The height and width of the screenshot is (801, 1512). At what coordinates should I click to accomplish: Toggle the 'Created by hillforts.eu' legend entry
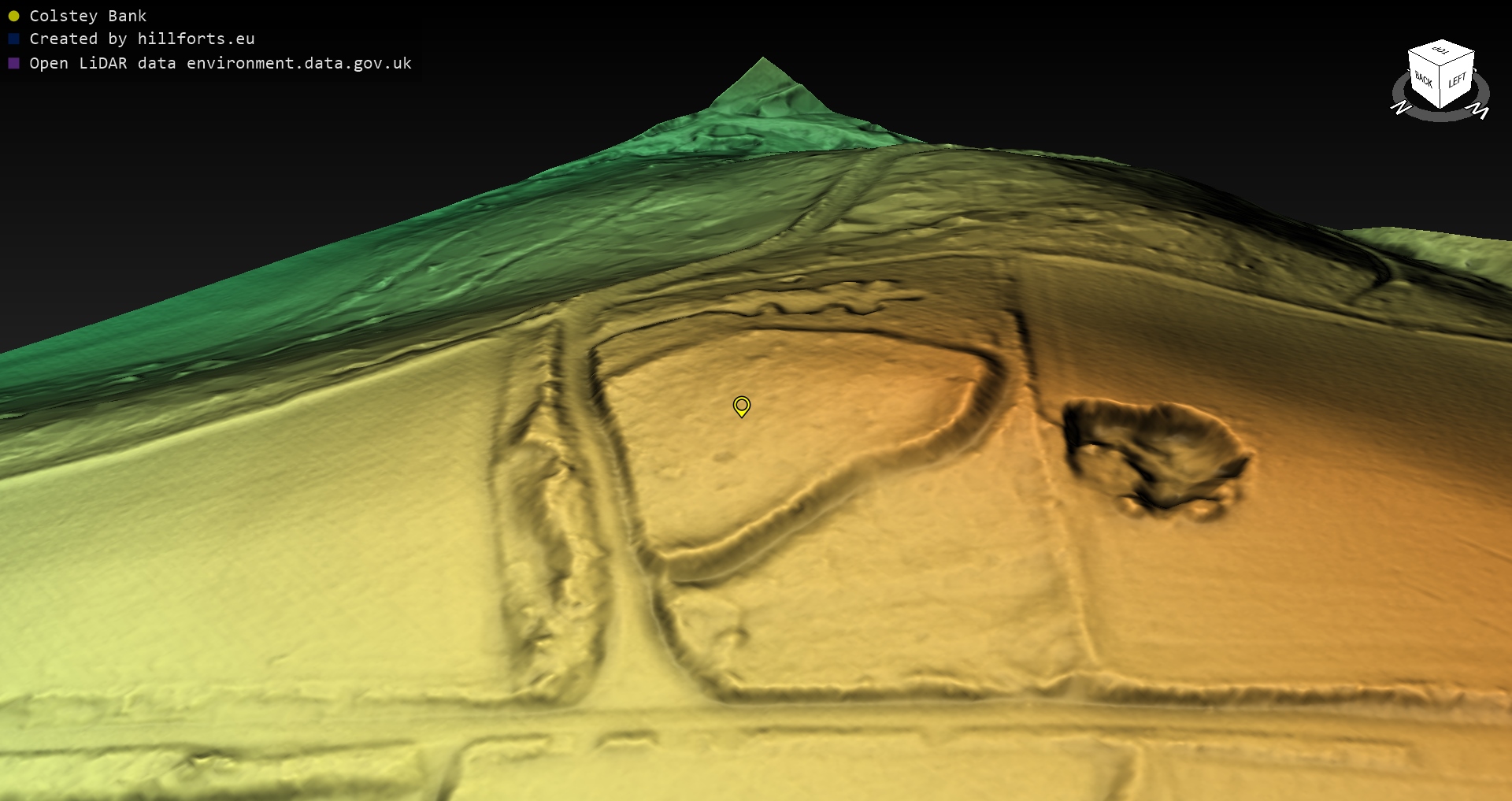pyautogui.click(x=142, y=39)
